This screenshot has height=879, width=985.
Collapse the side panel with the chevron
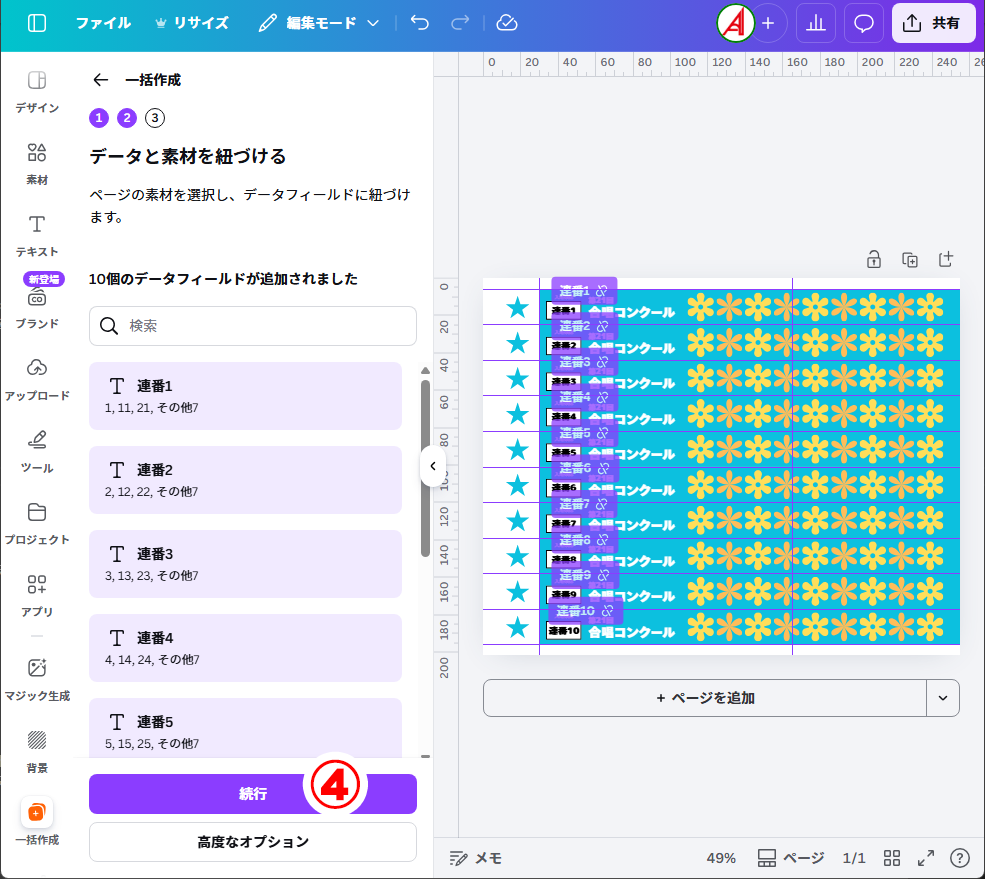[433, 466]
